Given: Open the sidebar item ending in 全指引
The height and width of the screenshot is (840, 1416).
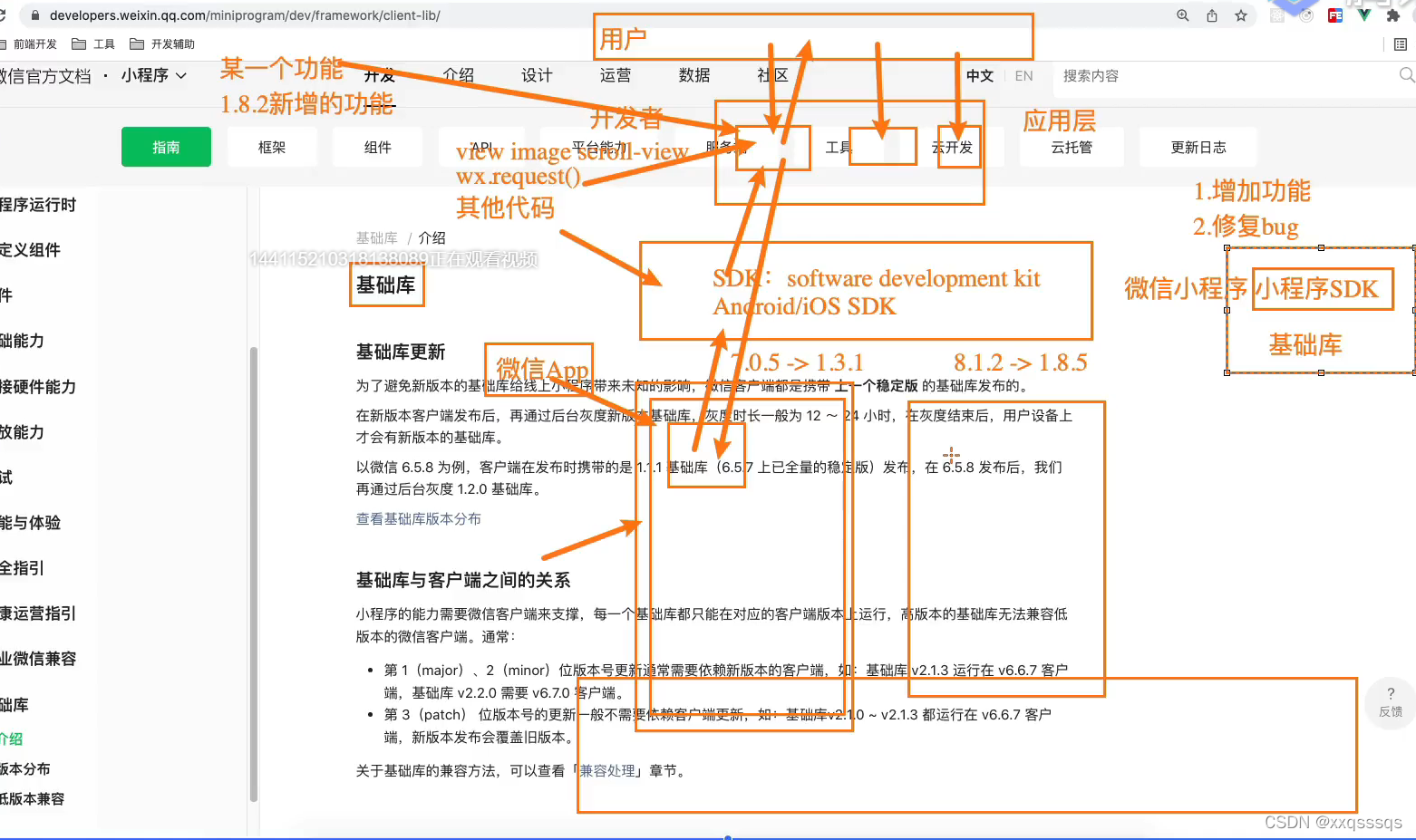Looking at the screenshot, I should click(x=22, y=568).
